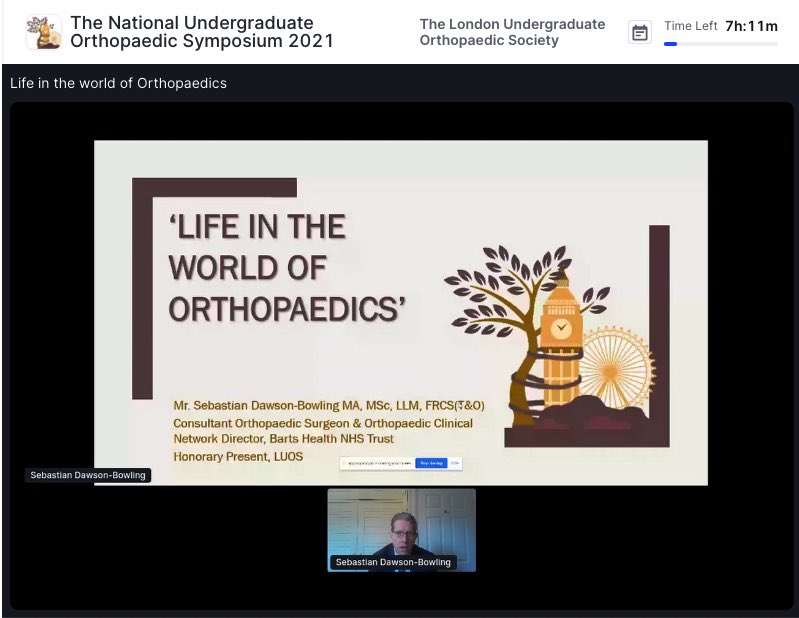Click the Consultant Orthopaedic Surgeon line on slide
The image size is (799, 618).
coord(323,431)
